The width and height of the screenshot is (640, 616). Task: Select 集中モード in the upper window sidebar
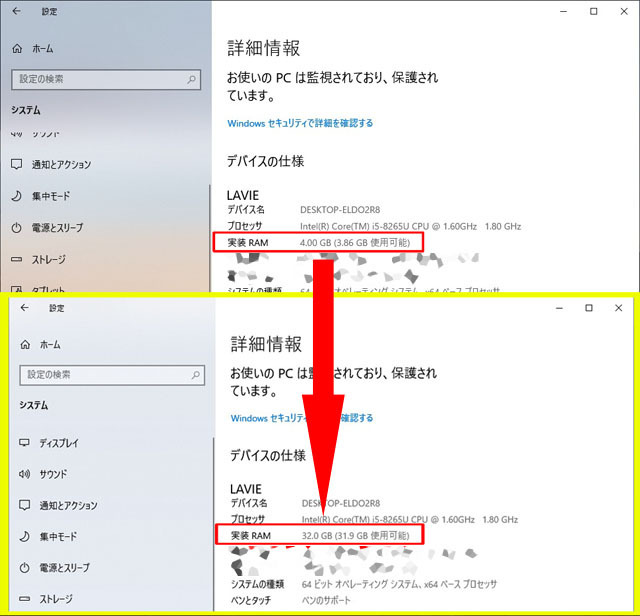pyautogui.click(x=40, y=196)
